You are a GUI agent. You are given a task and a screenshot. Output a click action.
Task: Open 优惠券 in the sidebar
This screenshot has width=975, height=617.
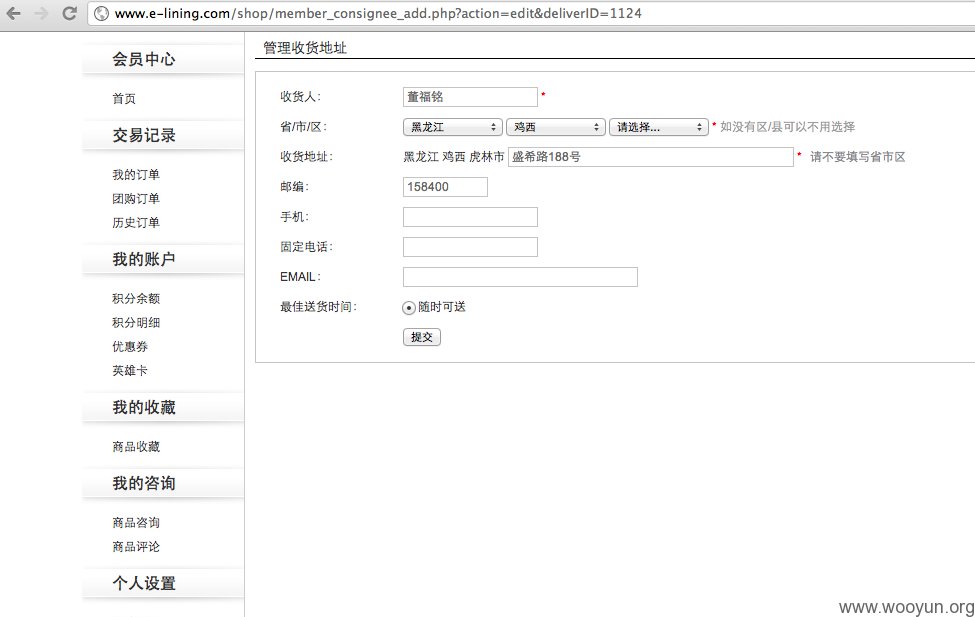[130, 346]
